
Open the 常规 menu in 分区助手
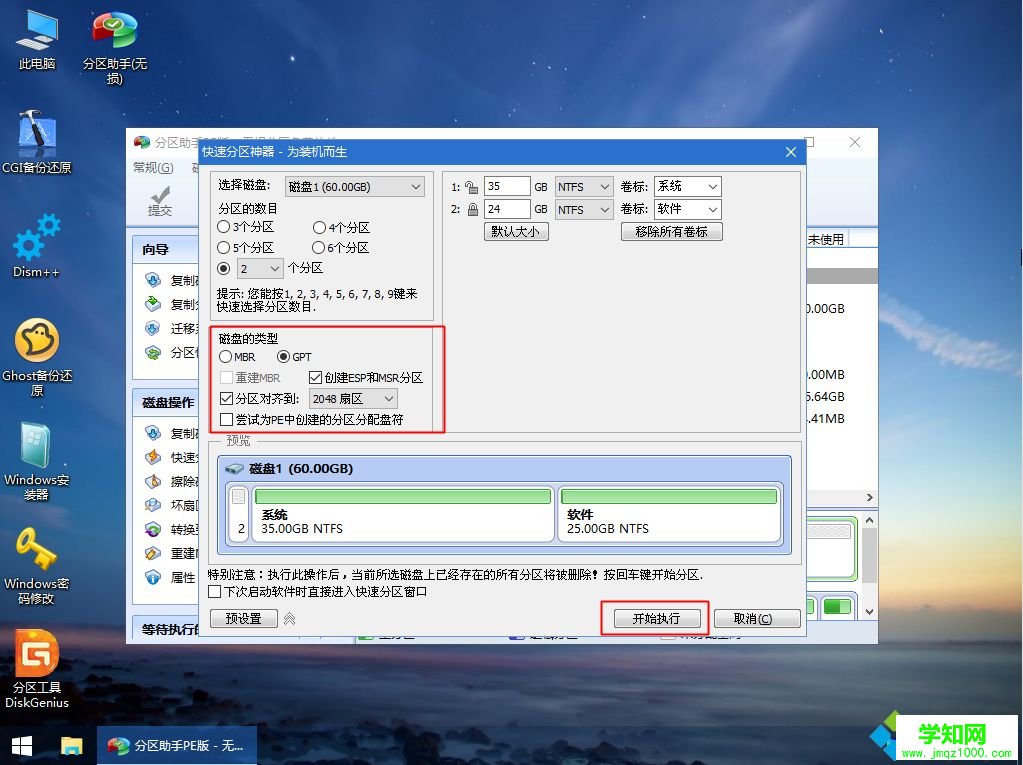(152, 168)
